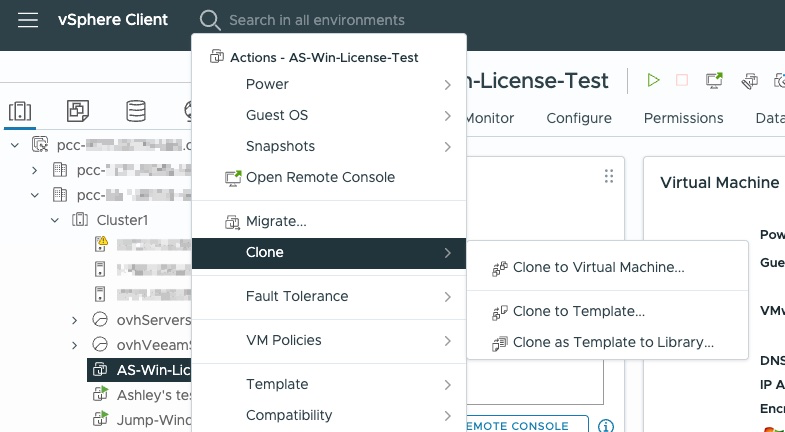
Task: Open the Compatibility submenu
Action: coord(329,415)
